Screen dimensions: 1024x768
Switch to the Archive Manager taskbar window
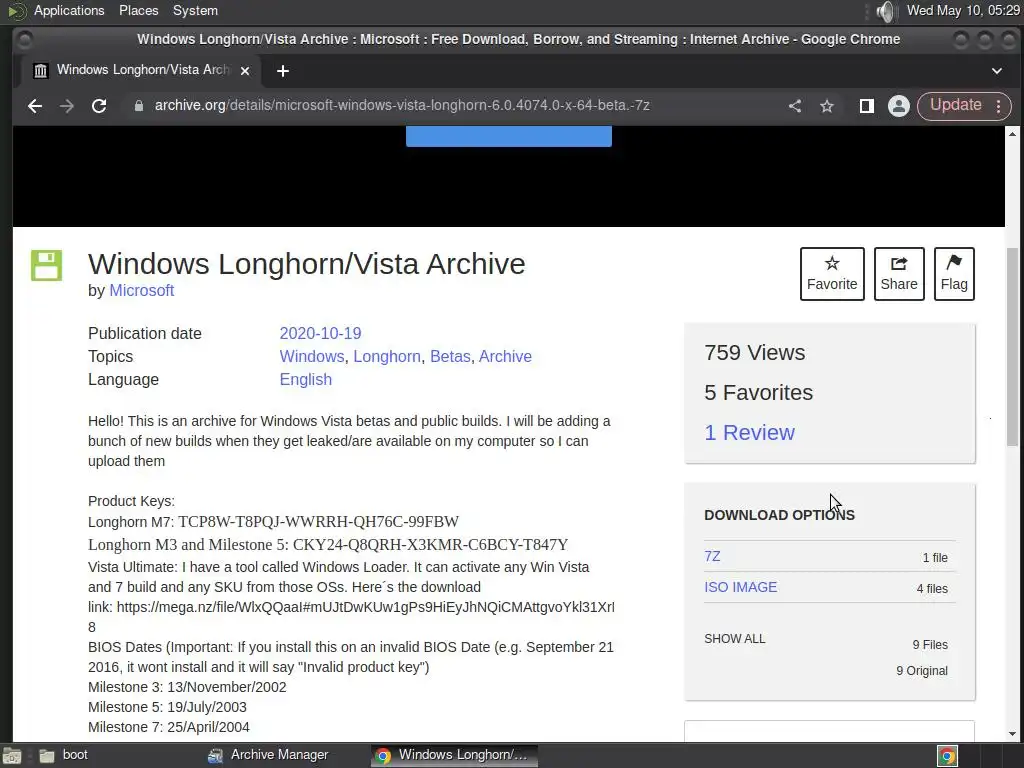[268, 755]
